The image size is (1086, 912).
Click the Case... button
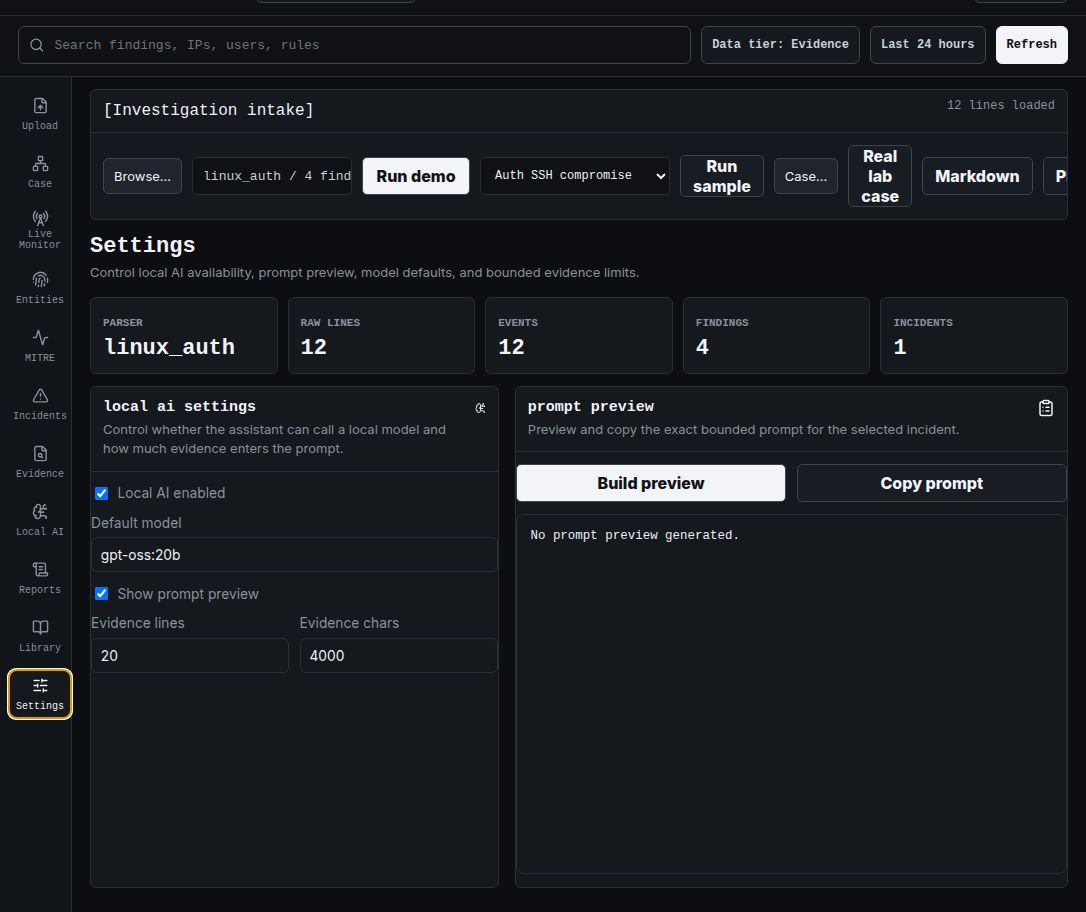[x=805, y=176]
